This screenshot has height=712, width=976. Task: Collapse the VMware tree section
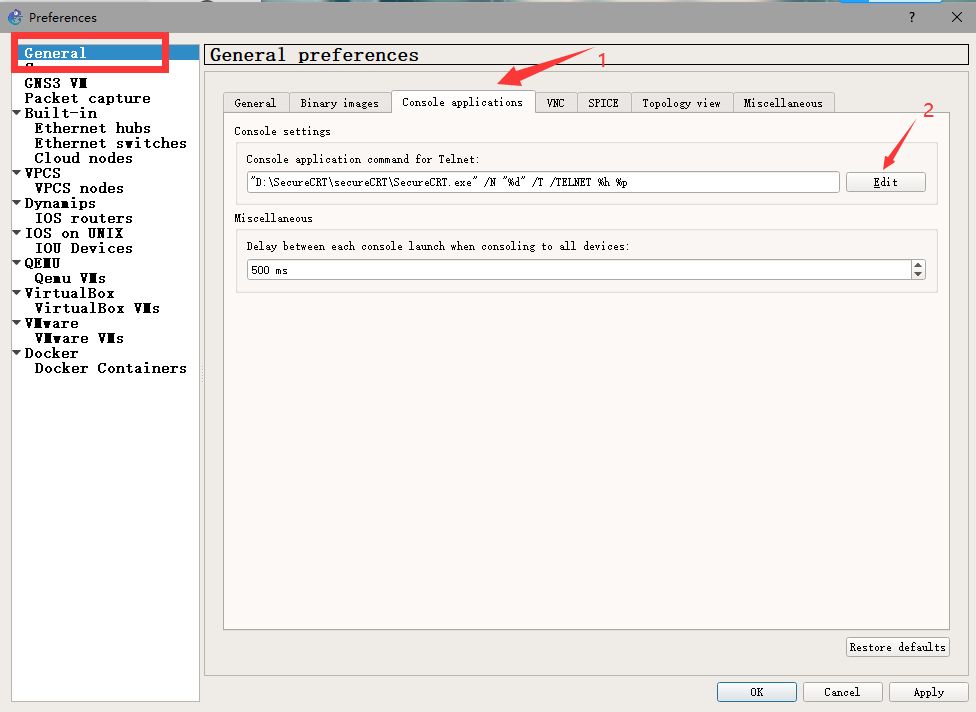17,323
